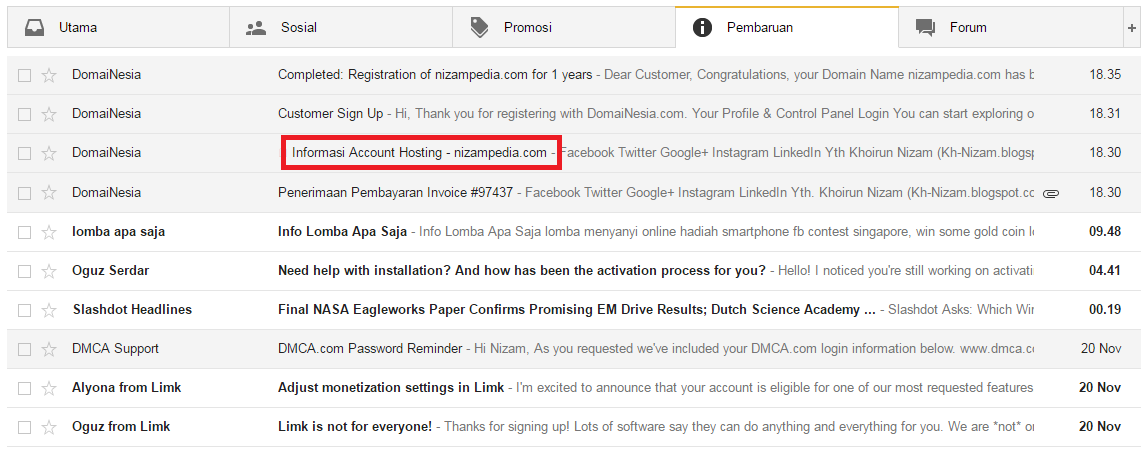Open Limk is not for everyone email

point(355,427)
